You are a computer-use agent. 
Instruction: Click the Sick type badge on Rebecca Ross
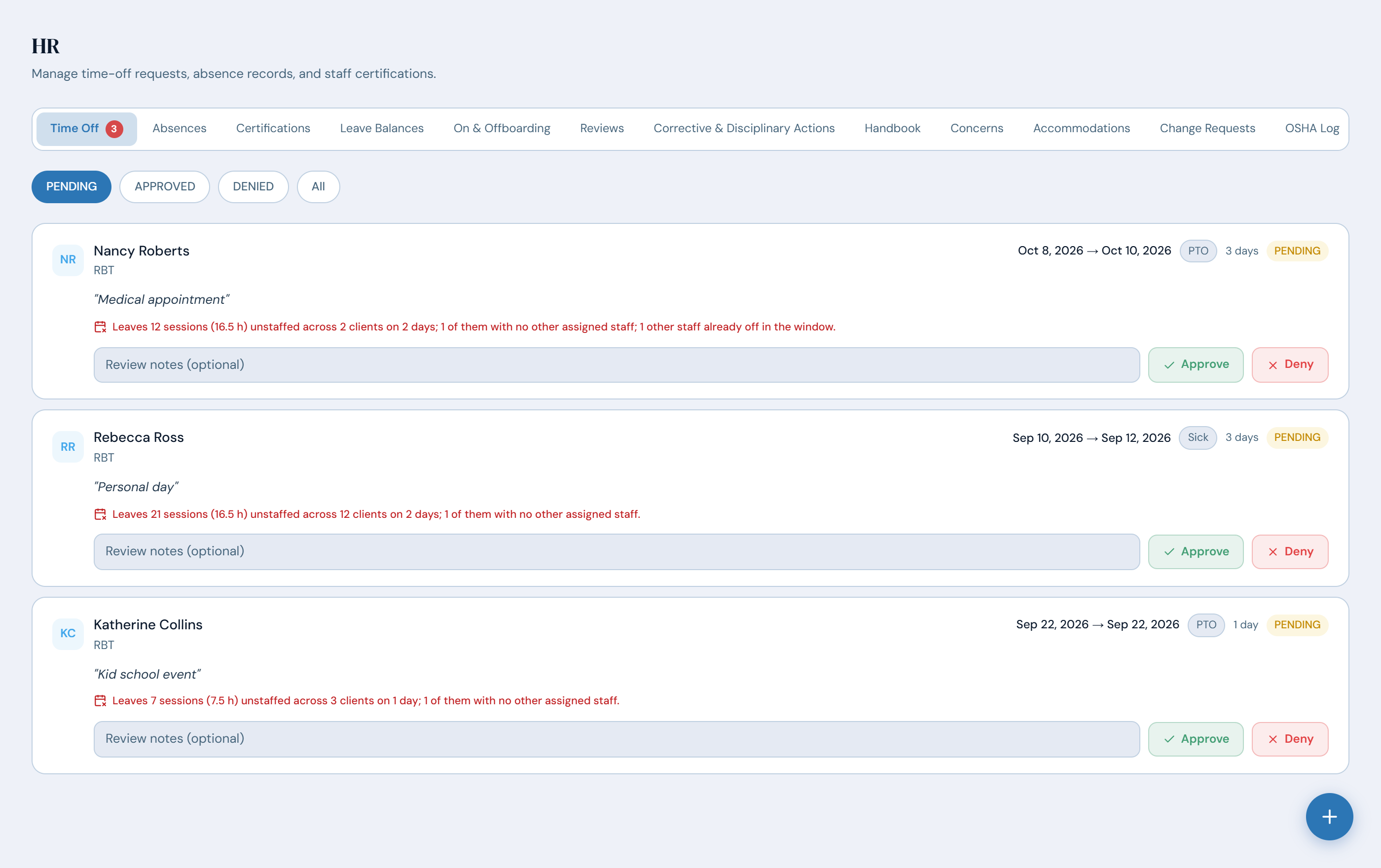[1198, 438]
